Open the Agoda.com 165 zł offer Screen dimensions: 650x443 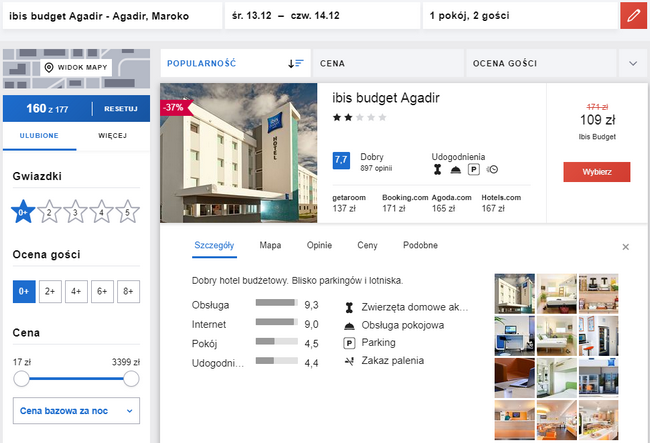coord(452,203)
